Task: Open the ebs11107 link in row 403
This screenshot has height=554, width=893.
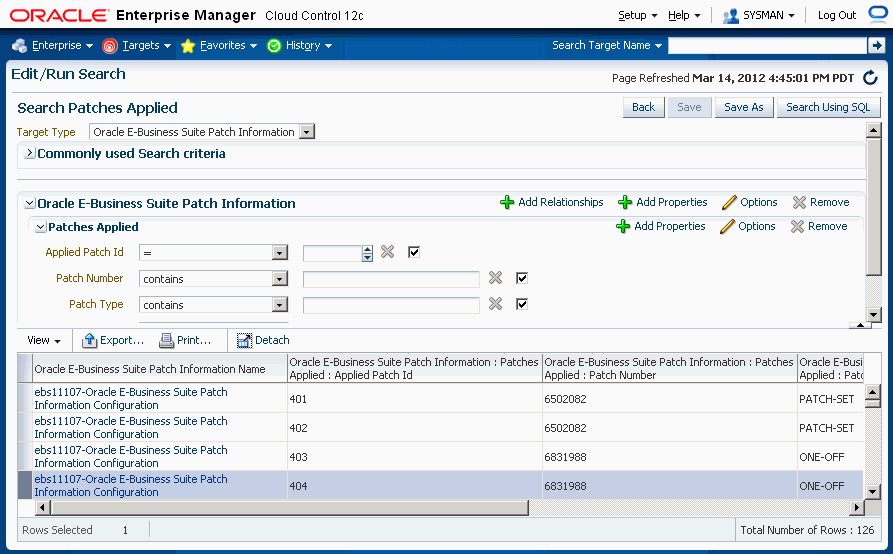Action: click(131, 457)
